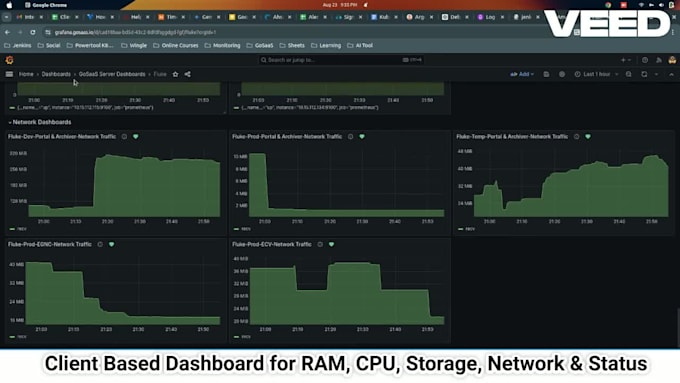The height and width of the screenshot is (383, 680).
Task: Show info for Fluke-Temp-Portal network panel
Action: click(576, 137)
